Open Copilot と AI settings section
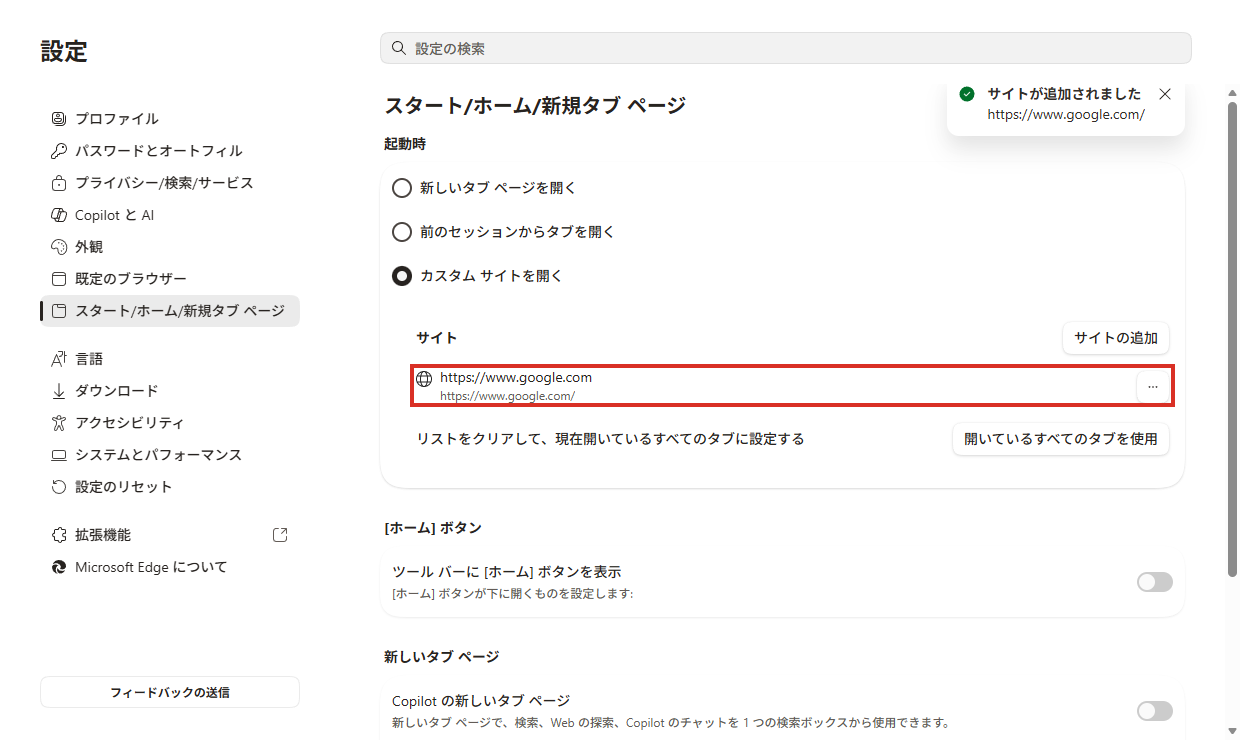 click(169, 215)
